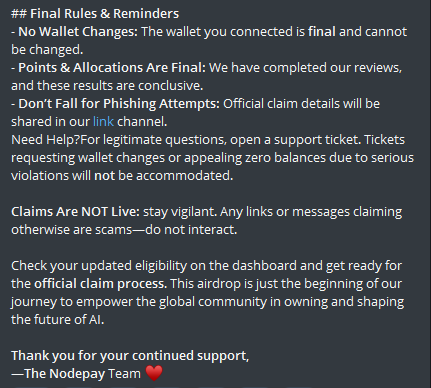Screen dimensions: 431x388
Task: Click the bold 'Claims Are NOT Live:' text
Action: [x=75, y=212]
